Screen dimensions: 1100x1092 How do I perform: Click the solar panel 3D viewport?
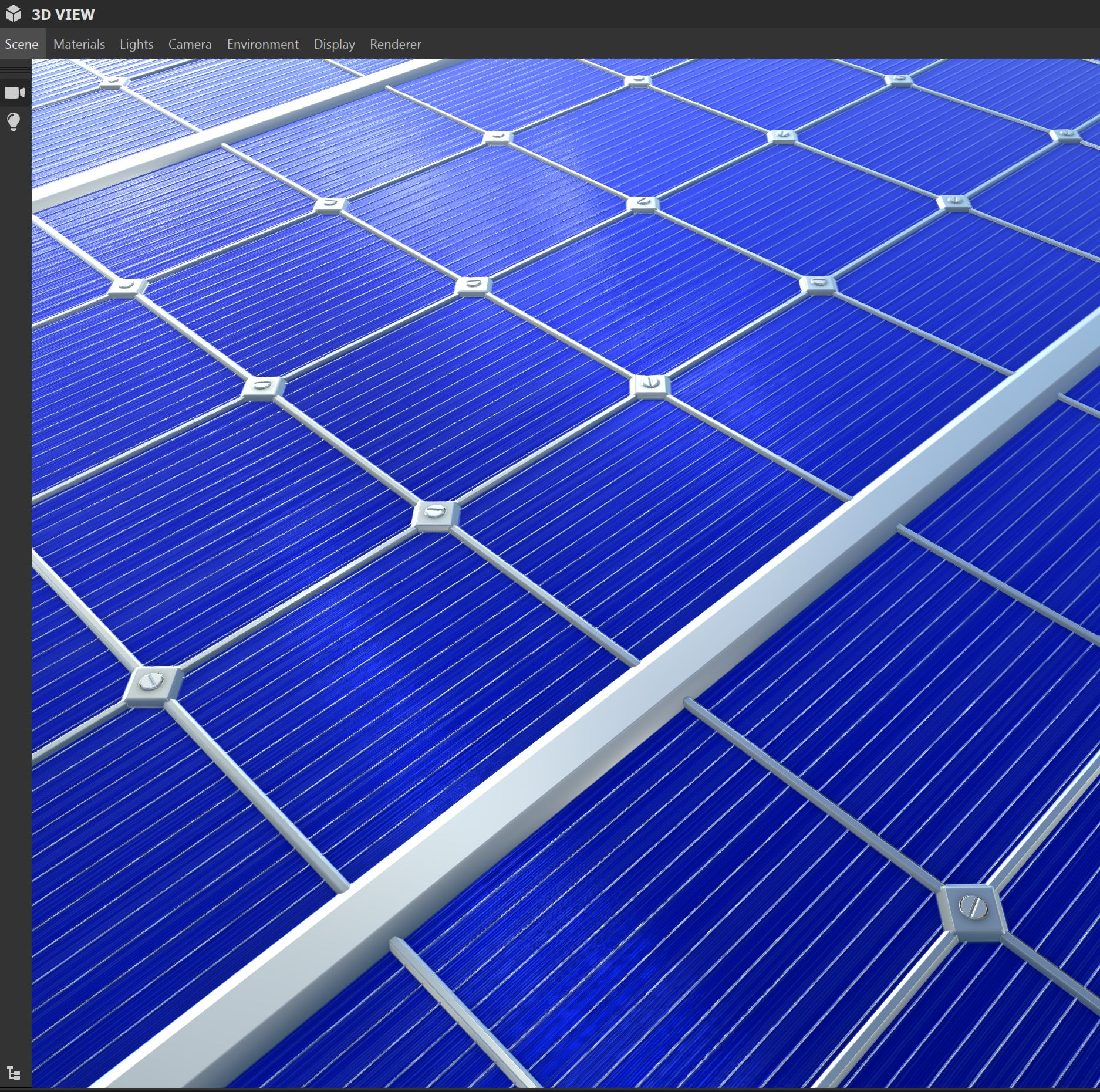566,573
